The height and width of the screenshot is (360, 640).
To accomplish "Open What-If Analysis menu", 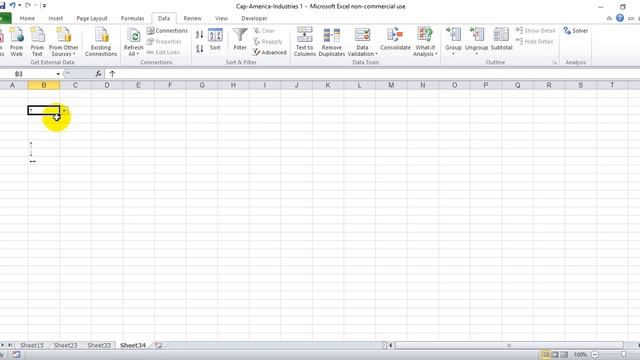I will pyautogui.click(x=424, y=42).
